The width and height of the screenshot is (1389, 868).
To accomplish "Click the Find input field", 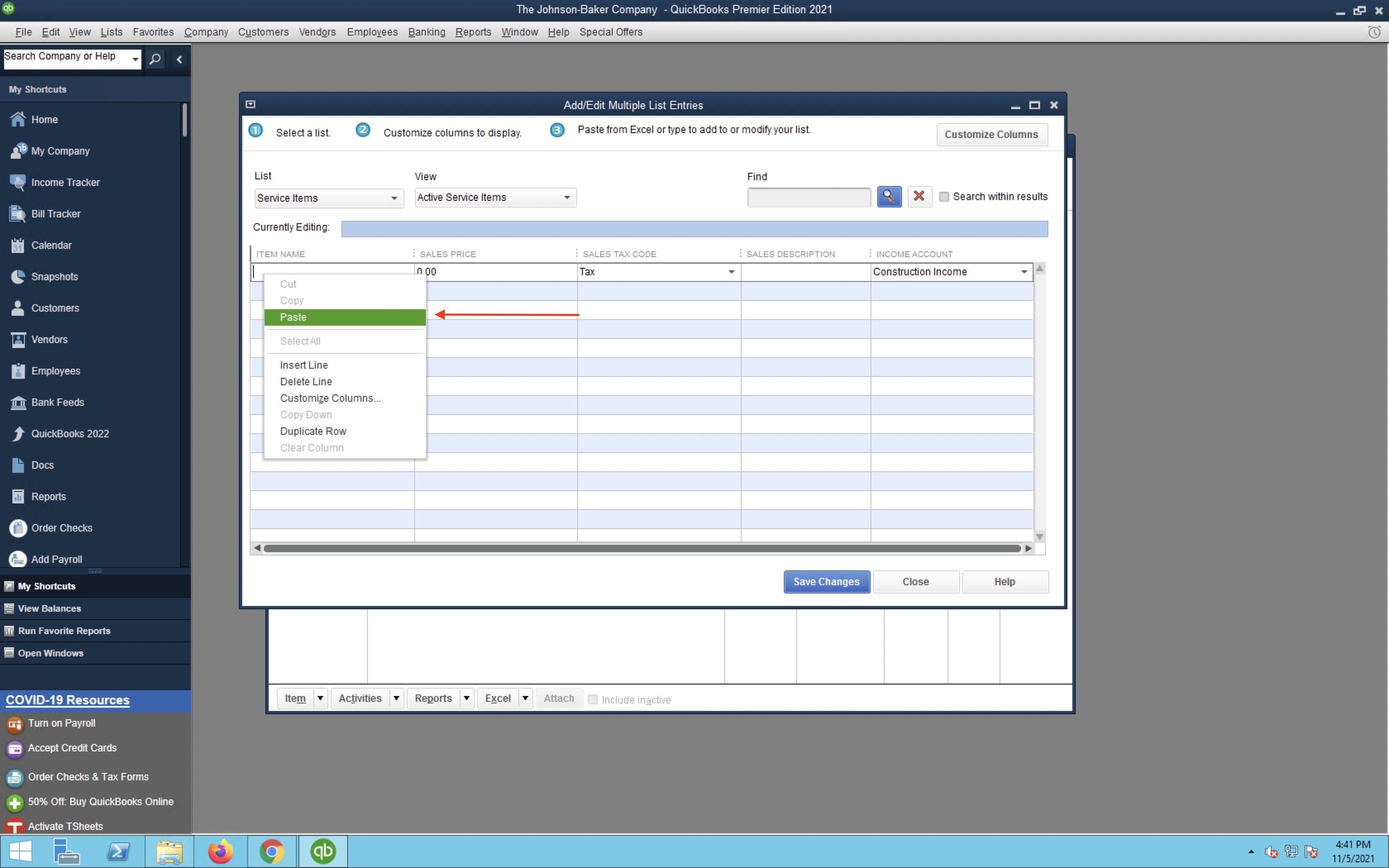I will pos(809,197).
